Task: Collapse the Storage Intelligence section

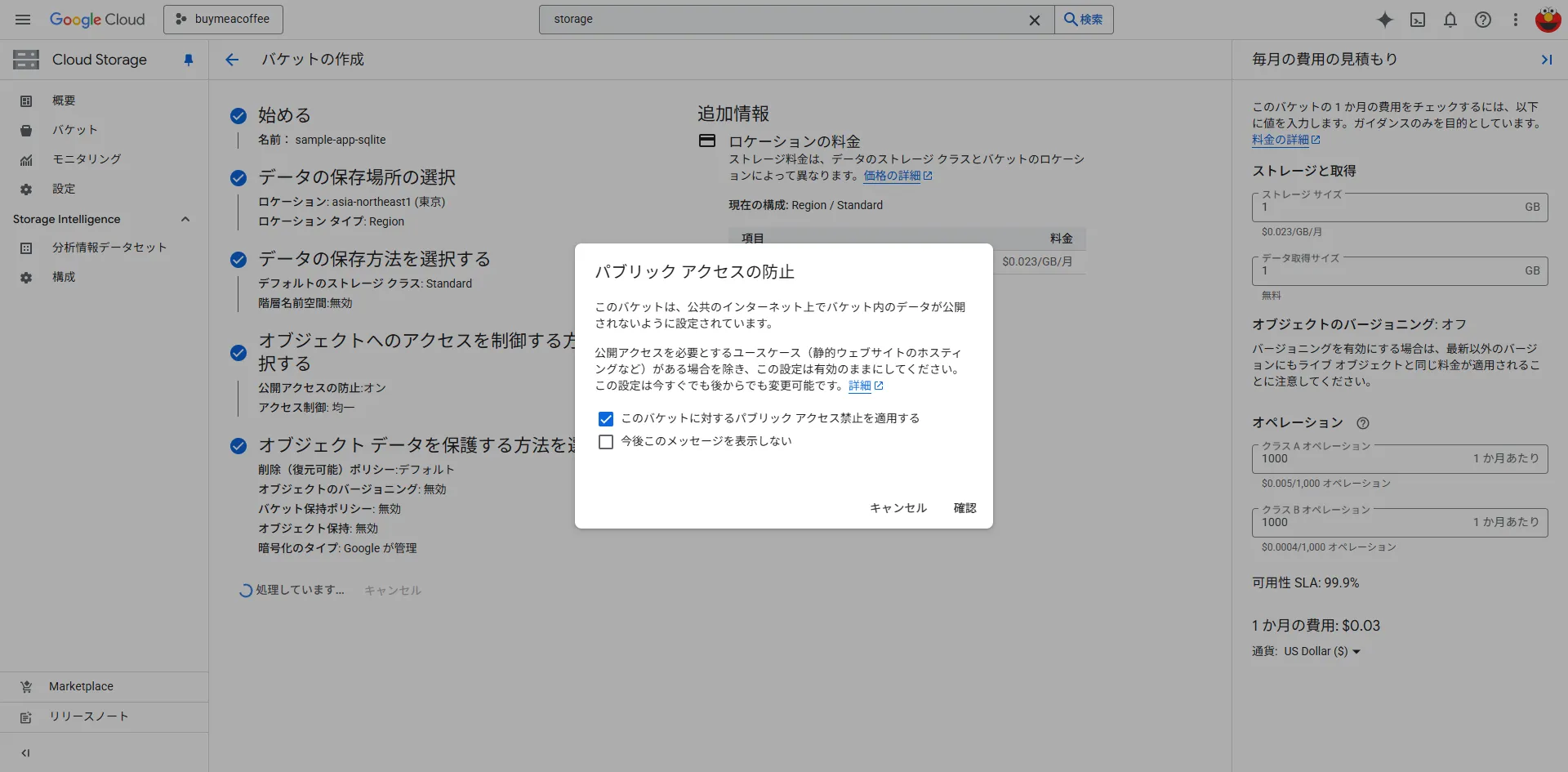Action: point(185,219)
